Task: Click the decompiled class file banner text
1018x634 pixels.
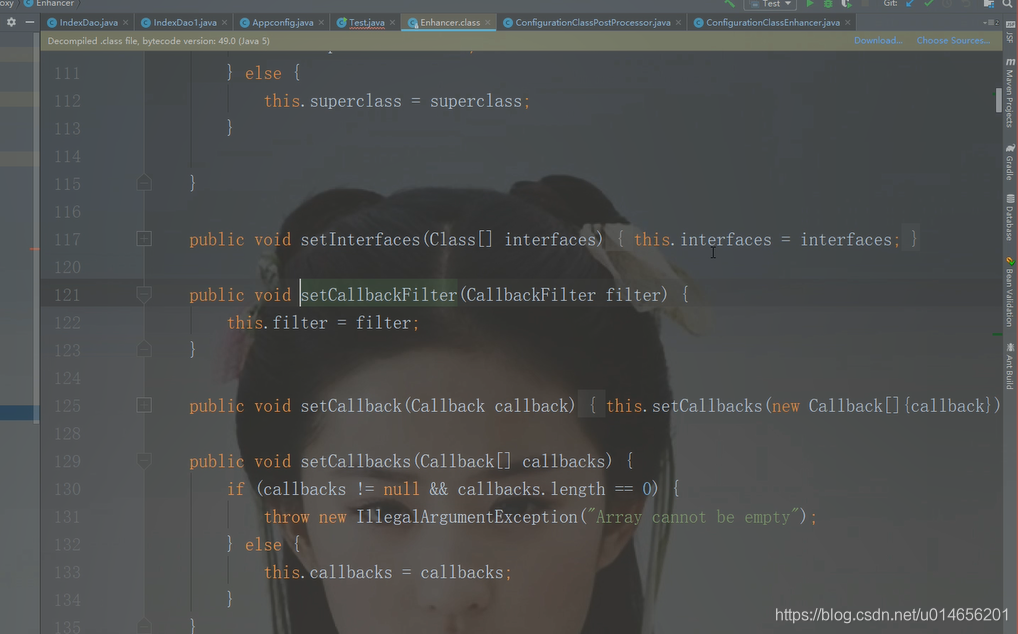Action: point(158,41)
